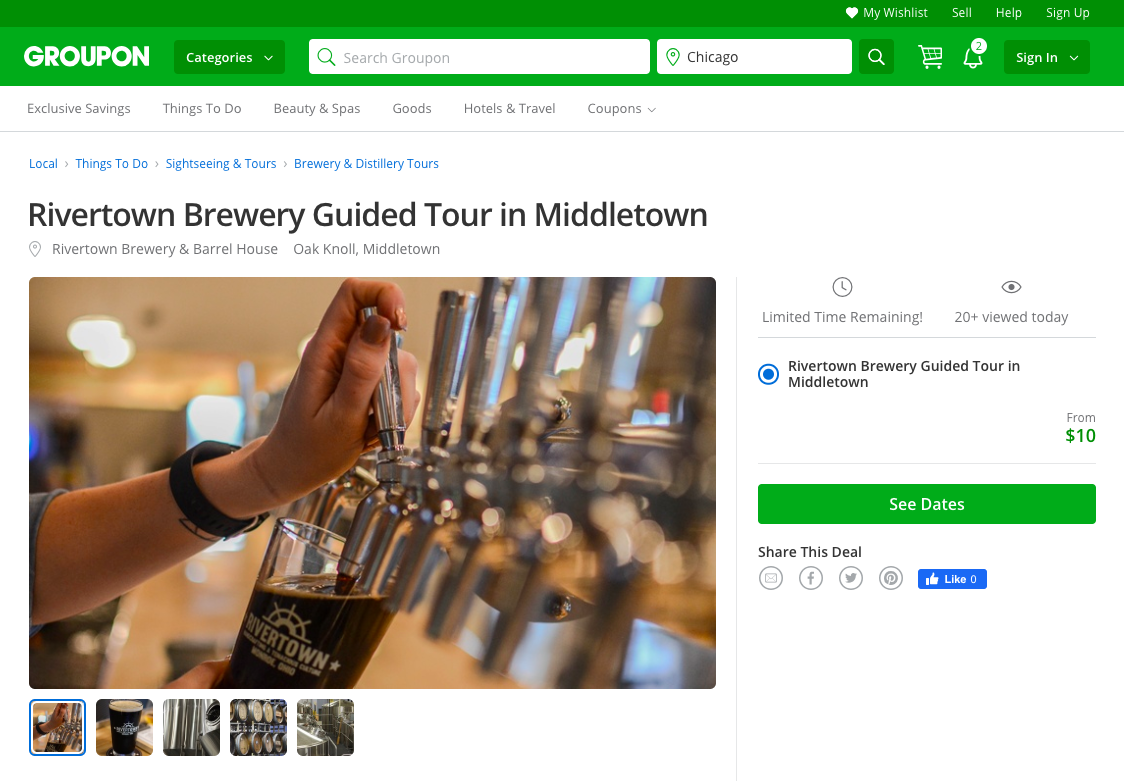Screen dimensions: 1124x781
Task: Expand the Coupons menu
Action: coord(621,109)
